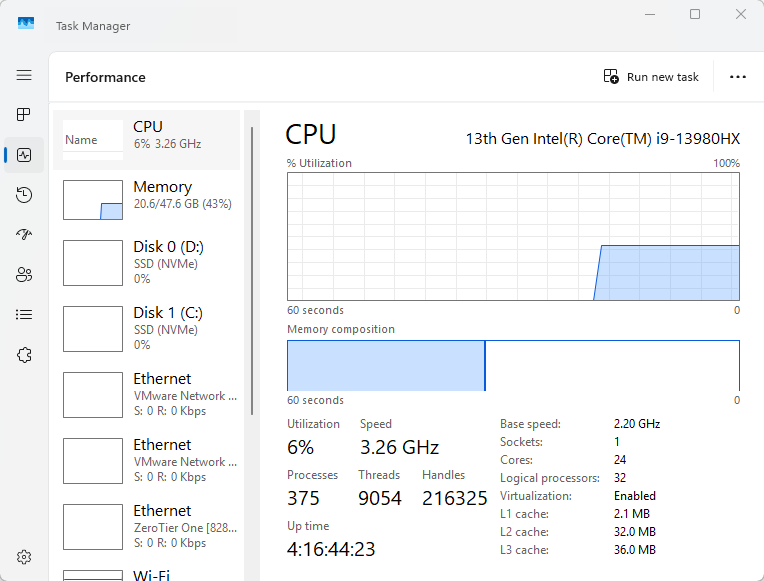
Task: Select ZeroTier One Ethernet entry
Action: pyautogui.click(x=147, y=527)
